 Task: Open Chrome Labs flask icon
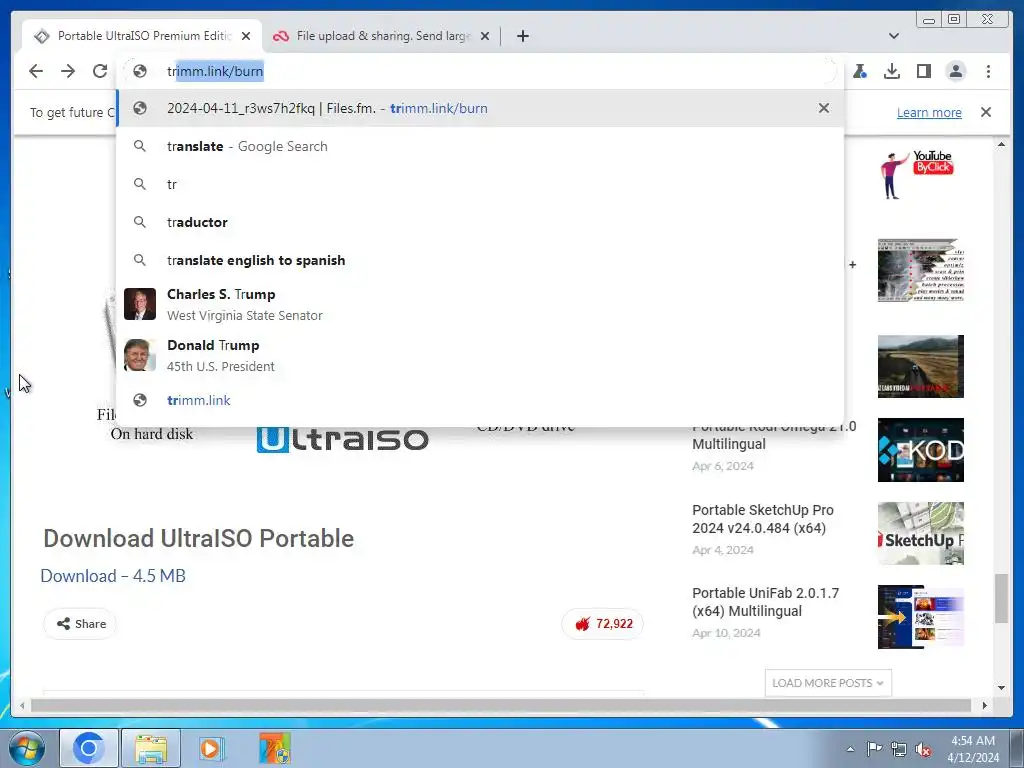point(860,71)
